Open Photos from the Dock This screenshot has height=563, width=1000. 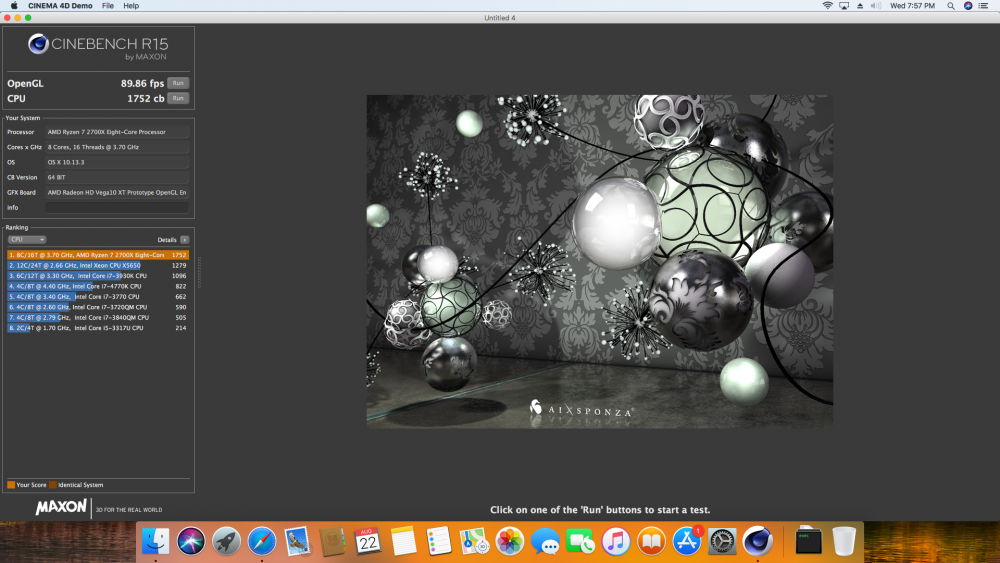pyautogui.click(x=510, y=541)
